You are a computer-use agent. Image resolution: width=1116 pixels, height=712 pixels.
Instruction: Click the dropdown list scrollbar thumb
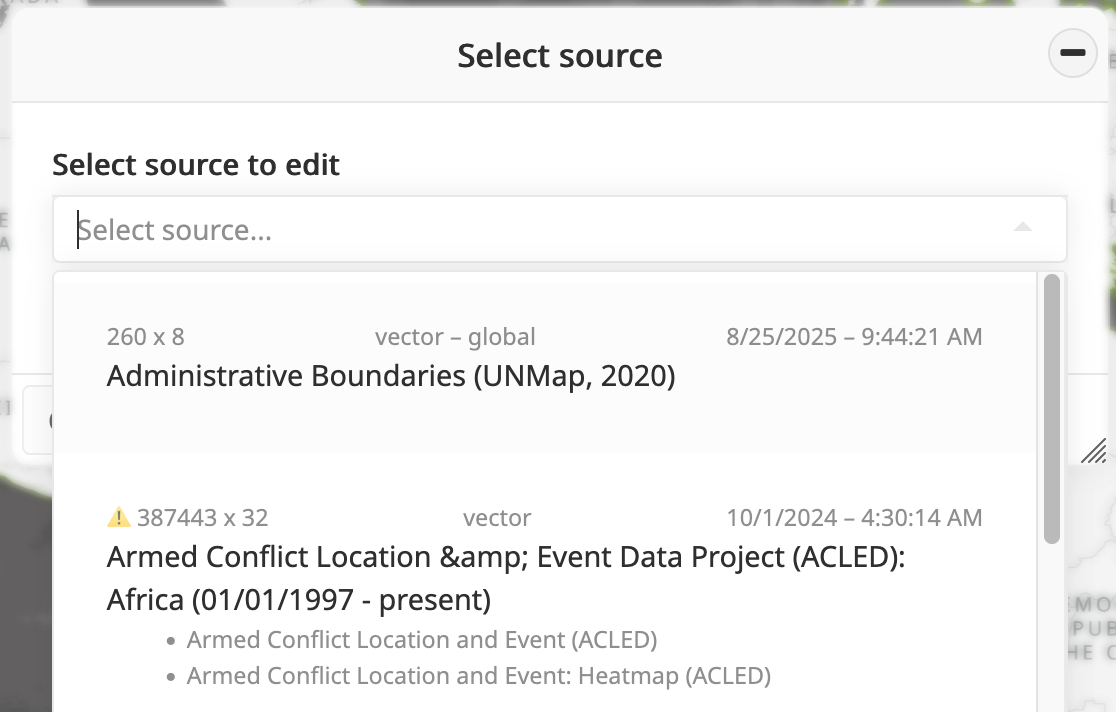coord(1051,408)
